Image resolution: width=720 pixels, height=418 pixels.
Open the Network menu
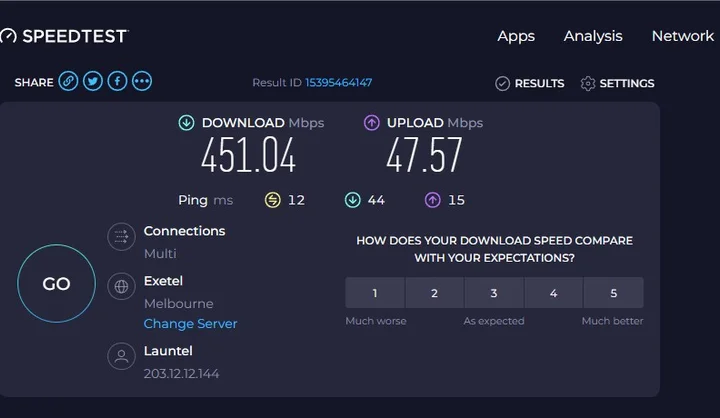point(682,36)
